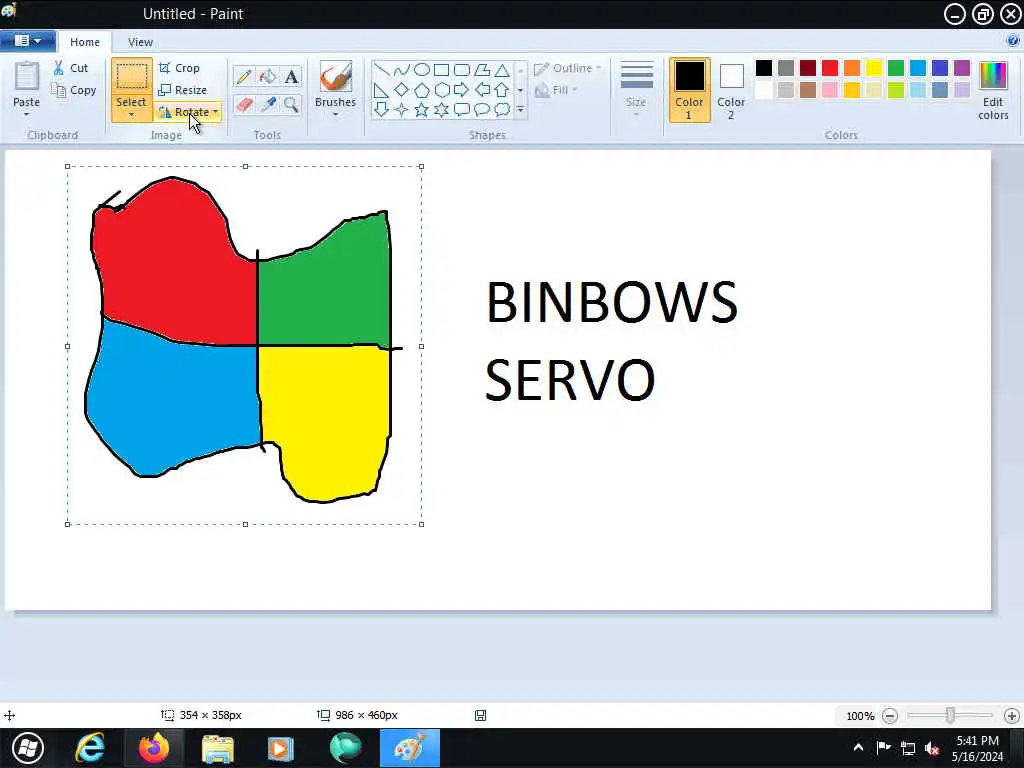Choose the Curve shape
This screenshot has height=768, width=1024.
point(402,70)
